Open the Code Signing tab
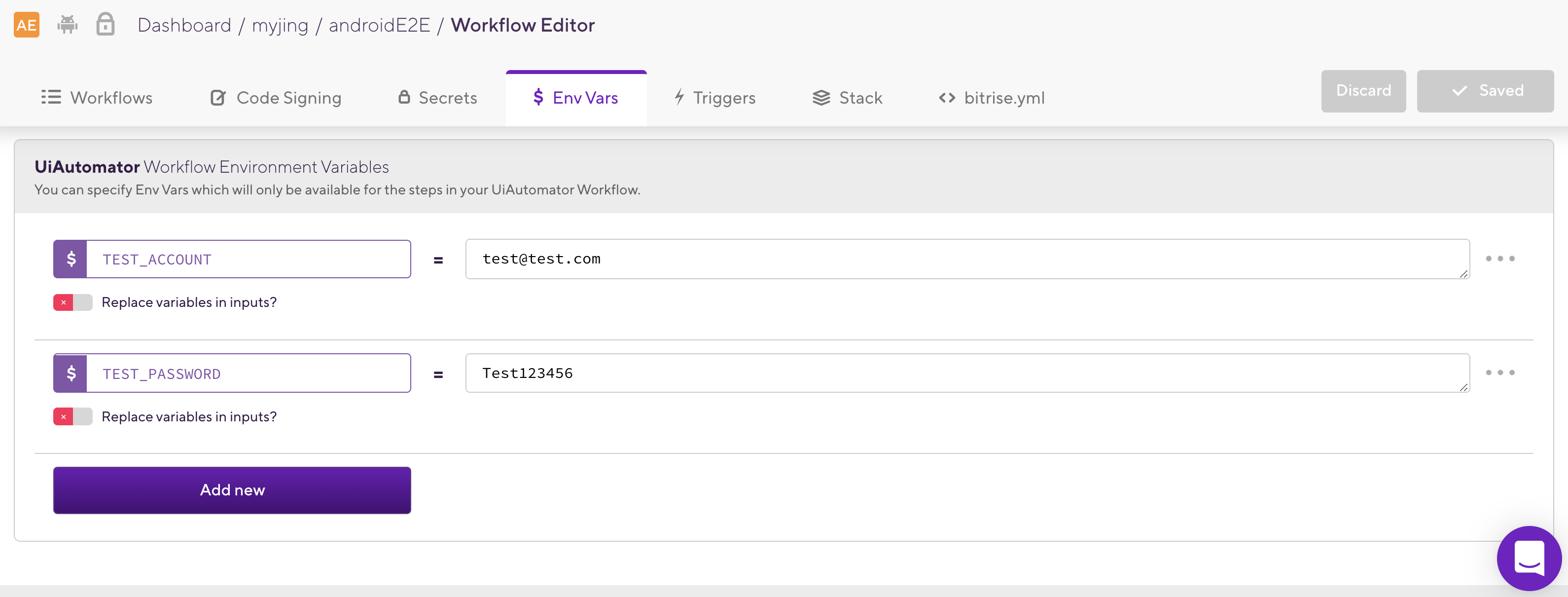The width and height of the screenshot is (1568, 597). 276,98
